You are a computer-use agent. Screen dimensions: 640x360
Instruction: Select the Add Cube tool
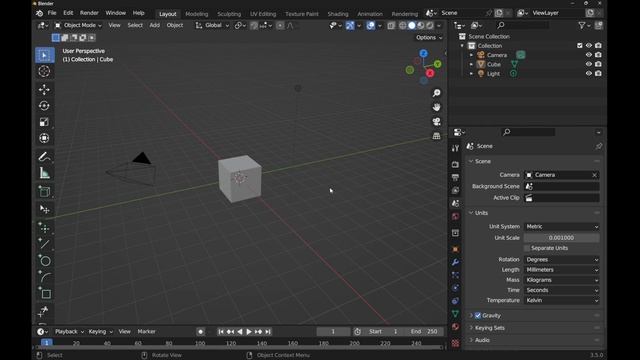[x=44, y=191]
